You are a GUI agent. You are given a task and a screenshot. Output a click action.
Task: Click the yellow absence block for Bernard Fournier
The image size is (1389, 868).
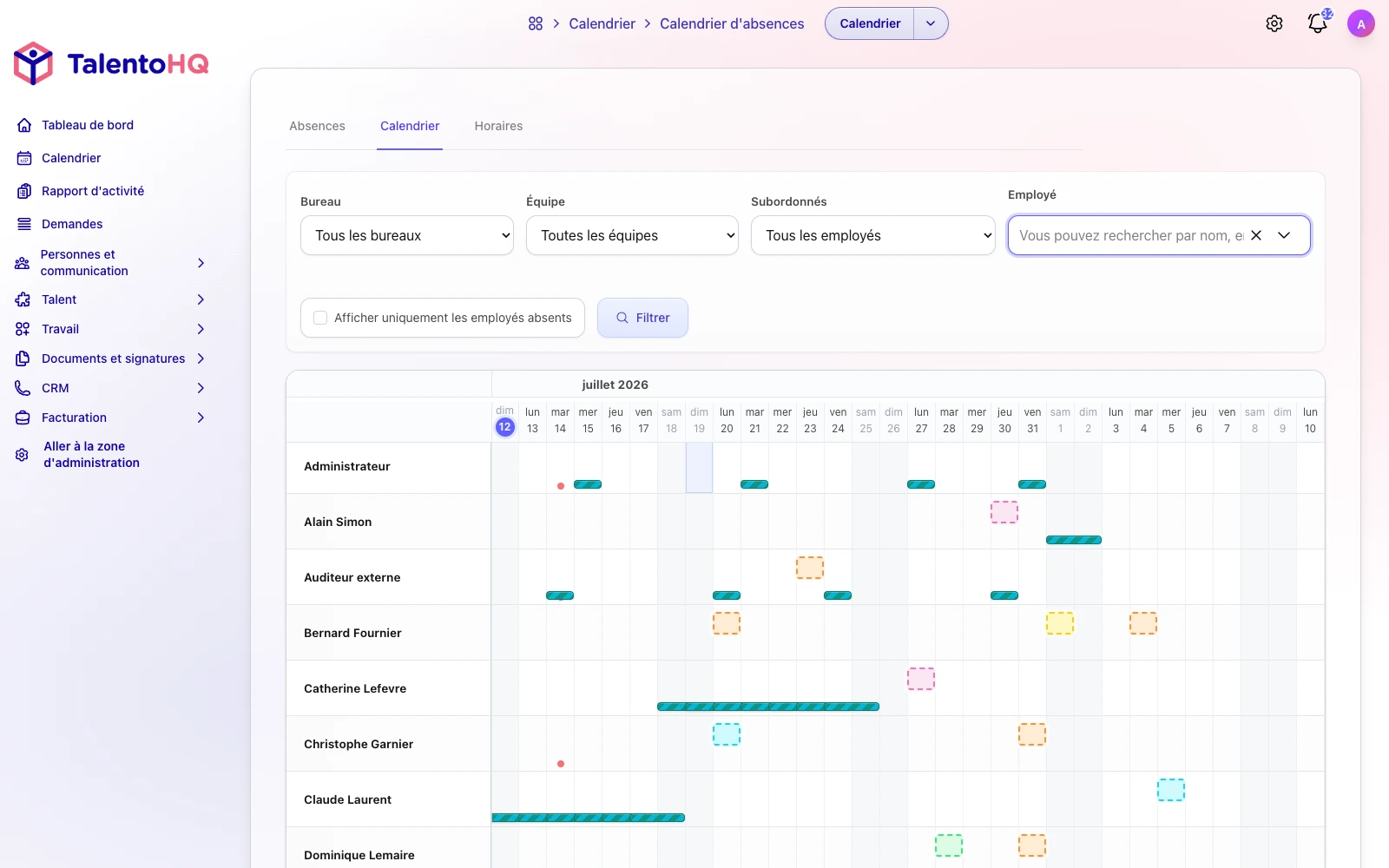click(x=1060, y=623)
